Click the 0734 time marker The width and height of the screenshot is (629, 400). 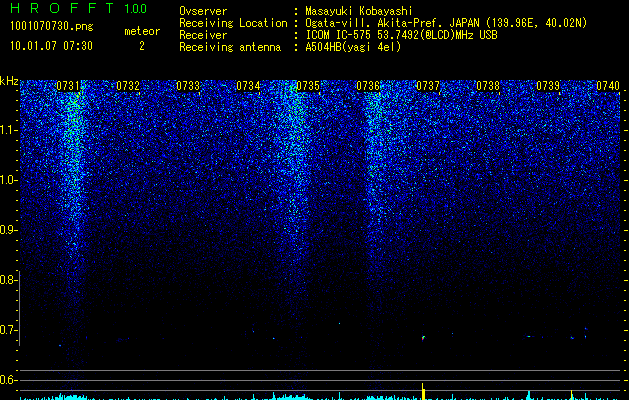coord(248,86)
